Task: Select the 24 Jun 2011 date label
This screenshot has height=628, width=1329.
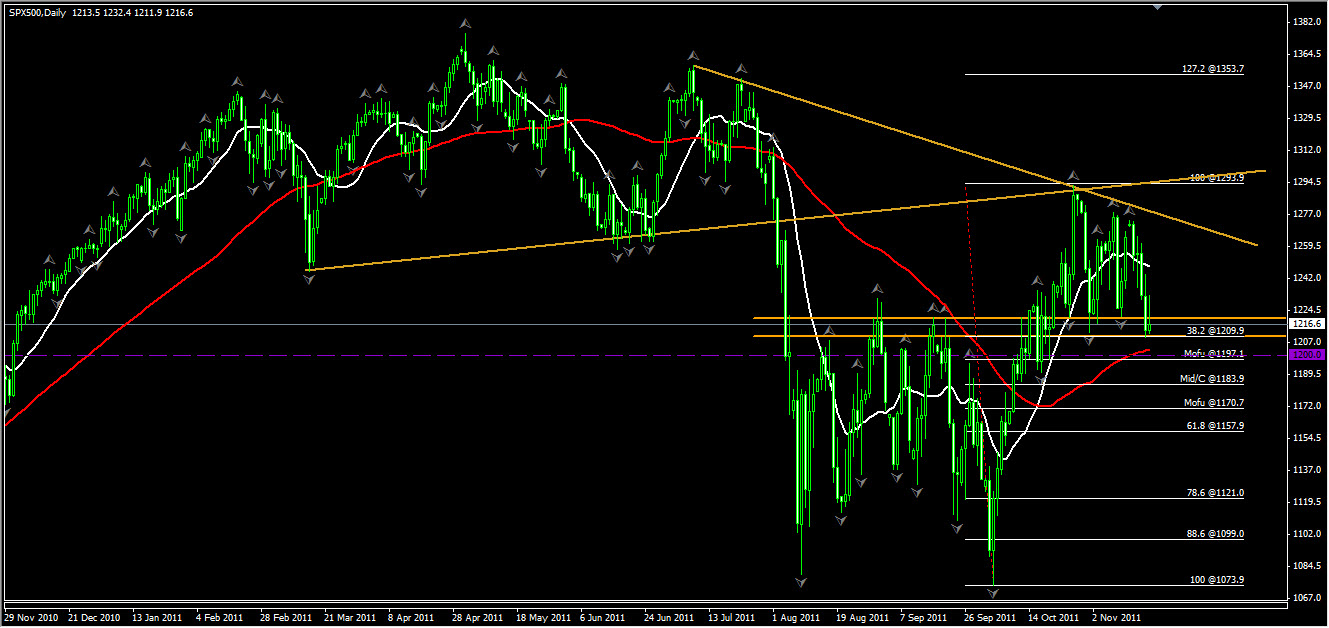Action: (671, 618)
